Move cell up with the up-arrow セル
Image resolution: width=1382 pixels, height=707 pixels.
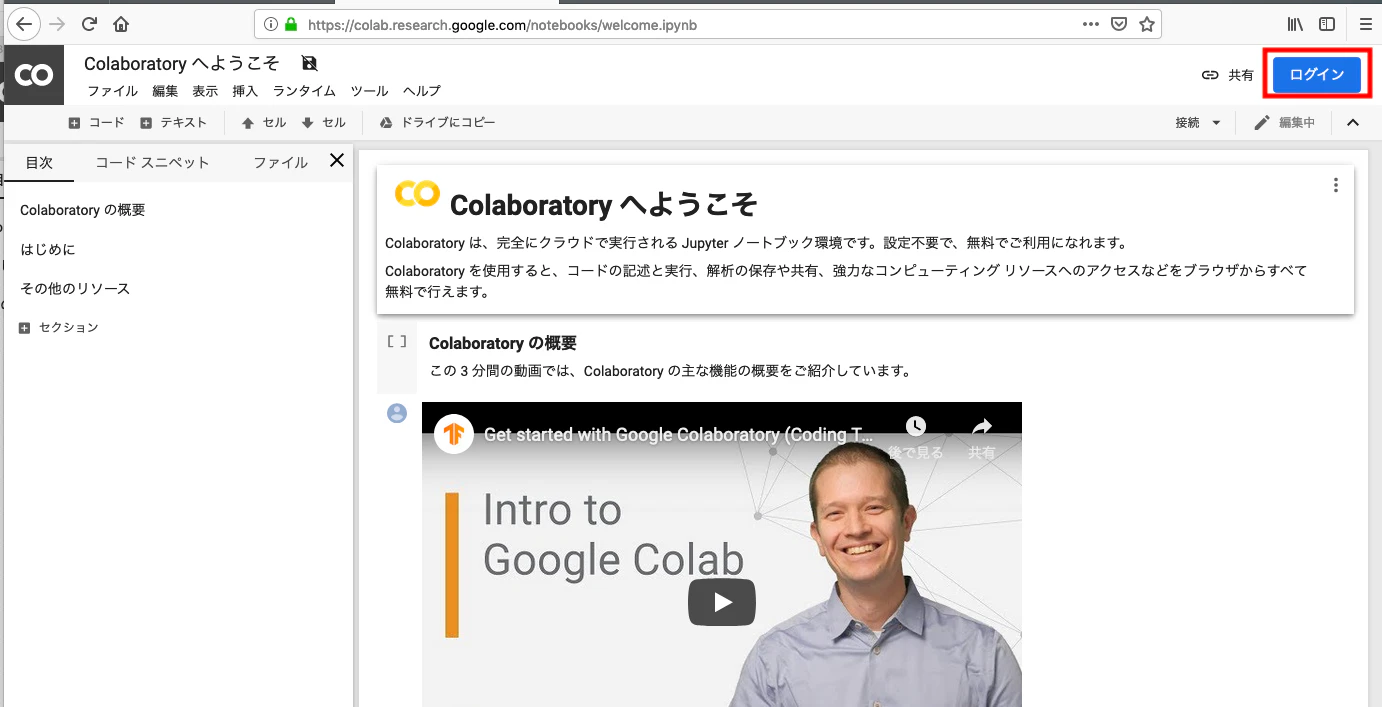(x=264, y=123)
